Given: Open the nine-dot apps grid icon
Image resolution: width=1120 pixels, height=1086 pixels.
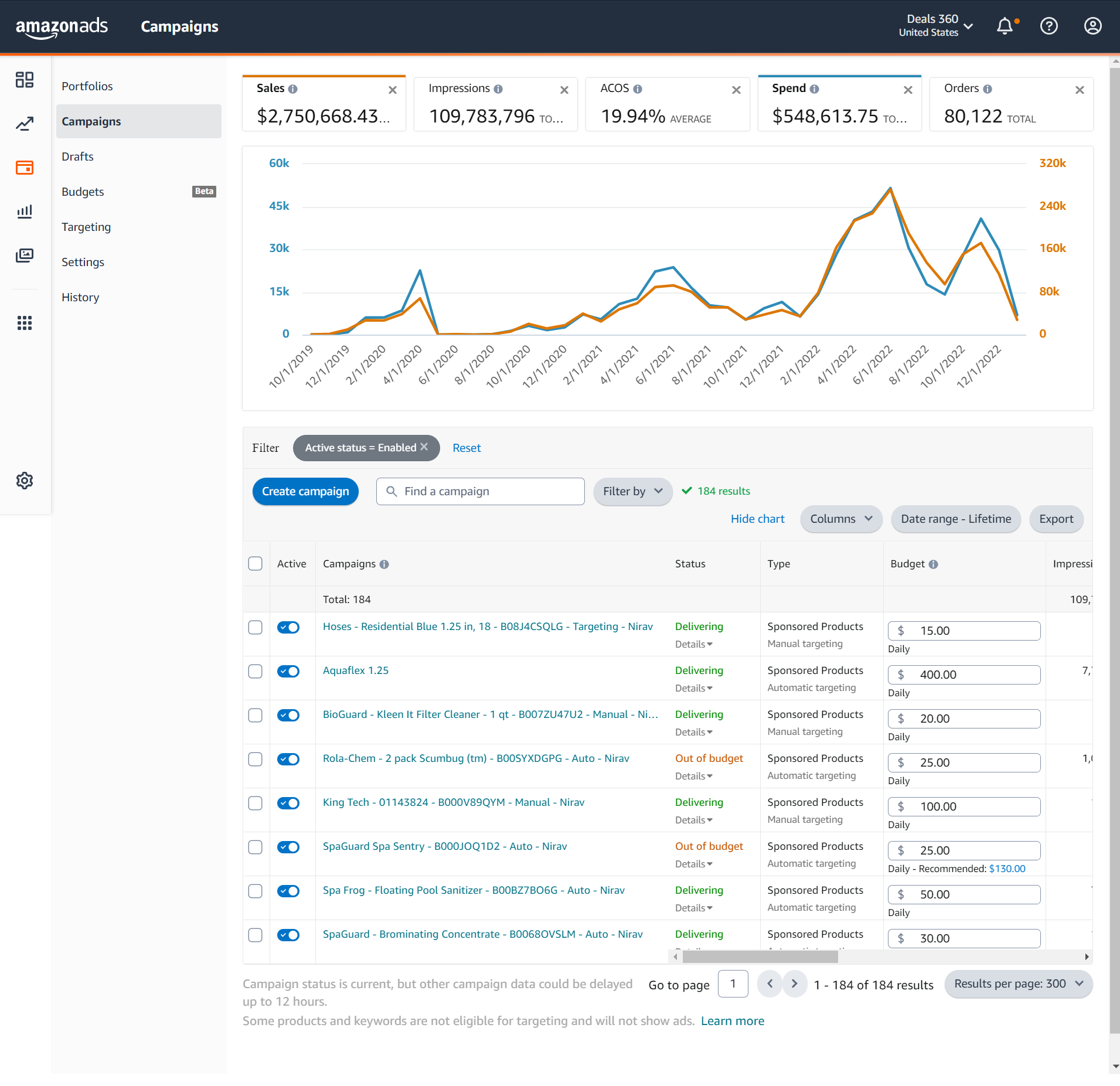Looking at the screenshot, I should (25, 323).
